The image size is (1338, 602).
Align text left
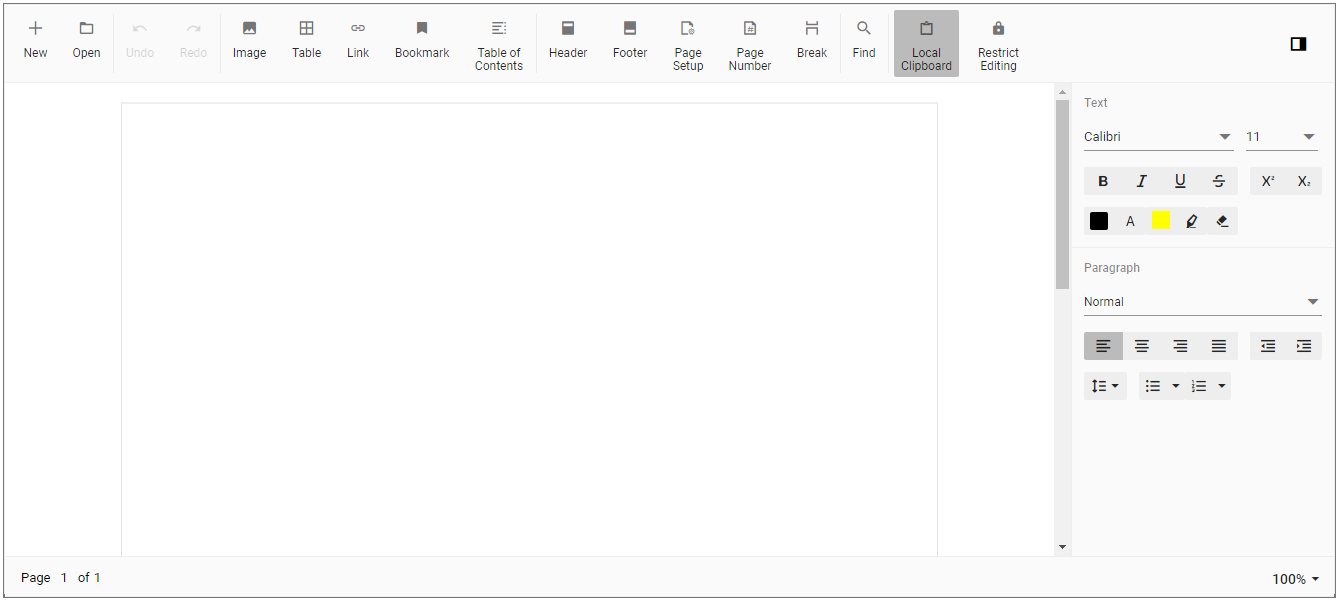click(x=1103, y=346)
